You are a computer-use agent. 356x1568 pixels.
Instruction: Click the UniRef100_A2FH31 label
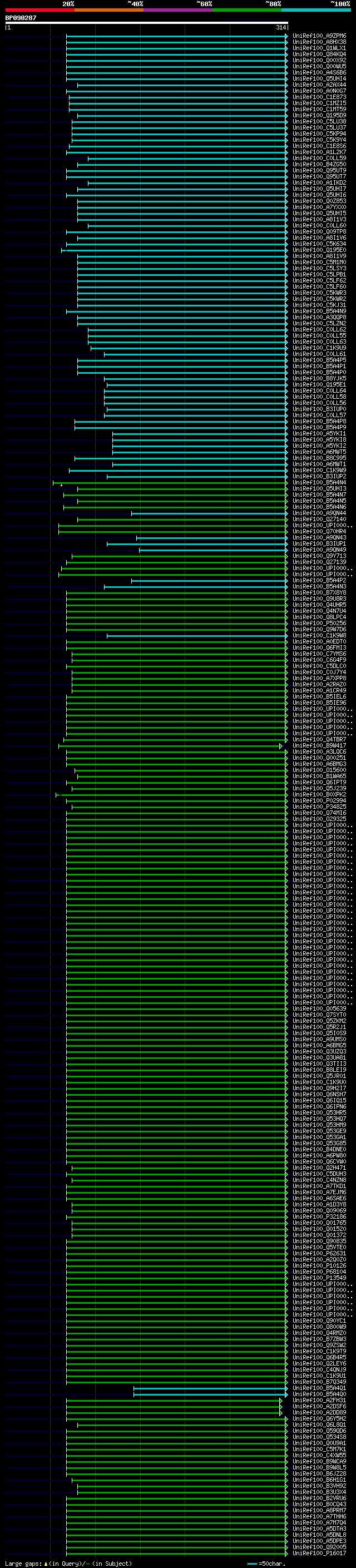point(319,1401)
